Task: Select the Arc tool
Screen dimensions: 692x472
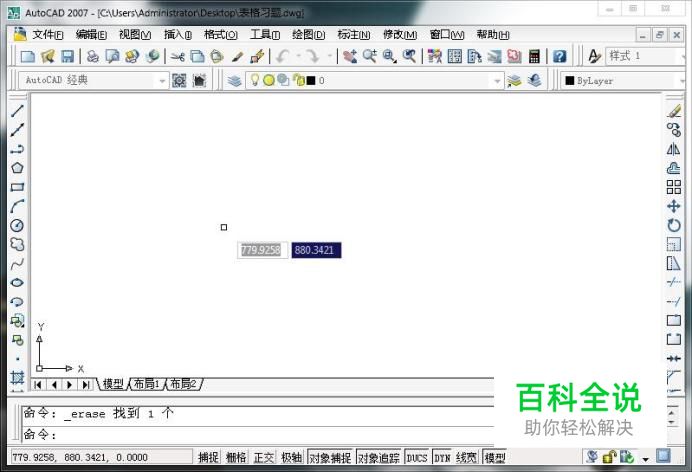Action: click(17, 206)
